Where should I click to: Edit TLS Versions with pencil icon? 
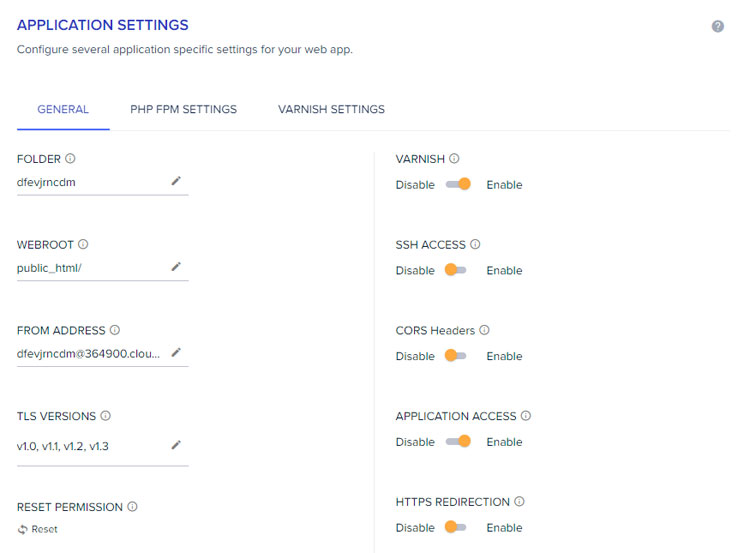pos(176,445)
